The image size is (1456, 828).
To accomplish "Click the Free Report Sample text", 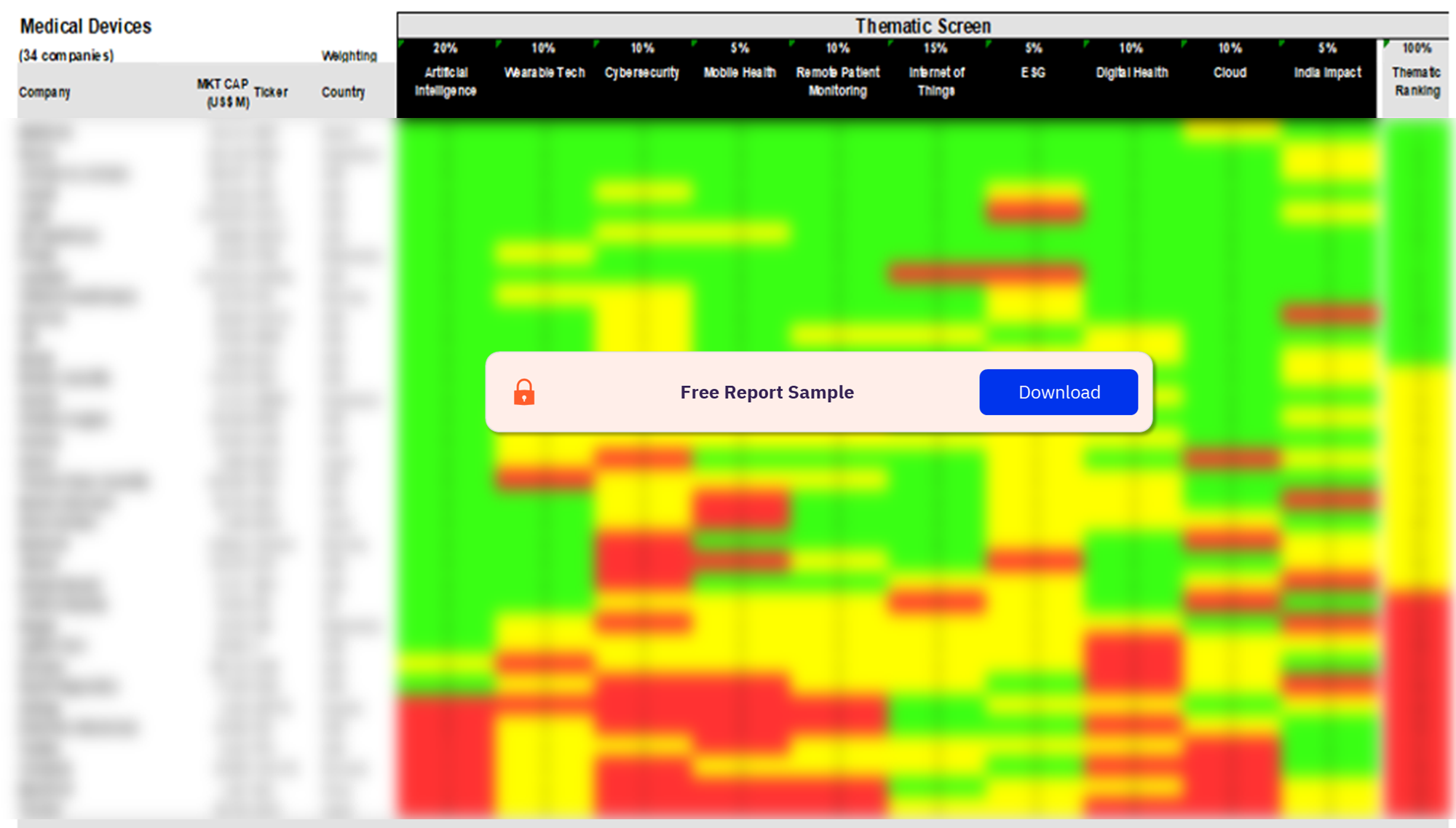I will click(x=767, y=392).
